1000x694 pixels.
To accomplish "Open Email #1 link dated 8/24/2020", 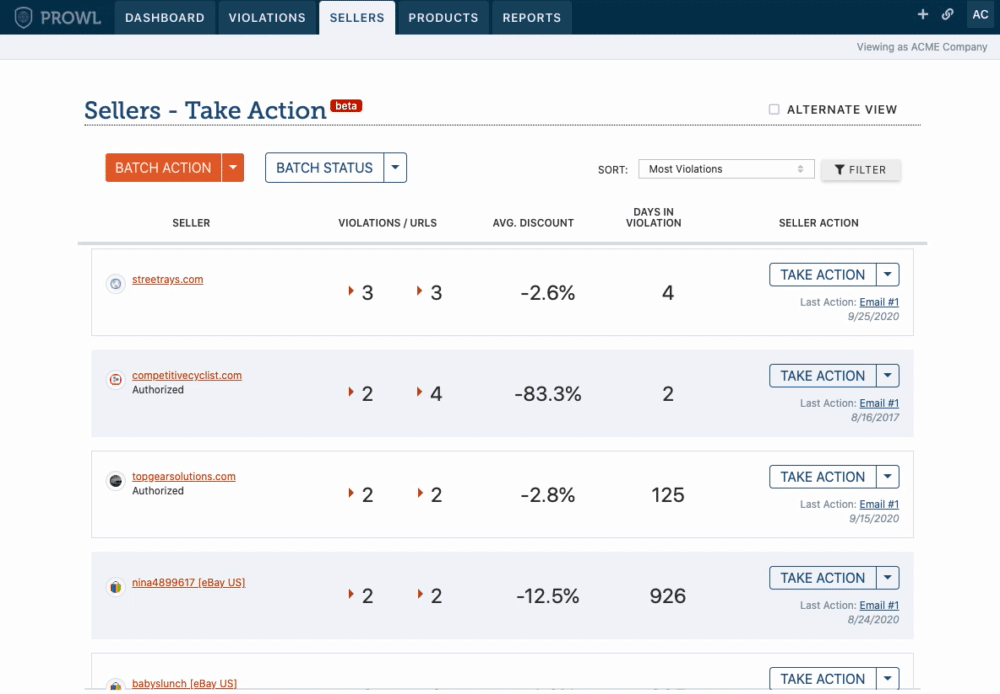I will pyautogui.click(x=879, y=605).
